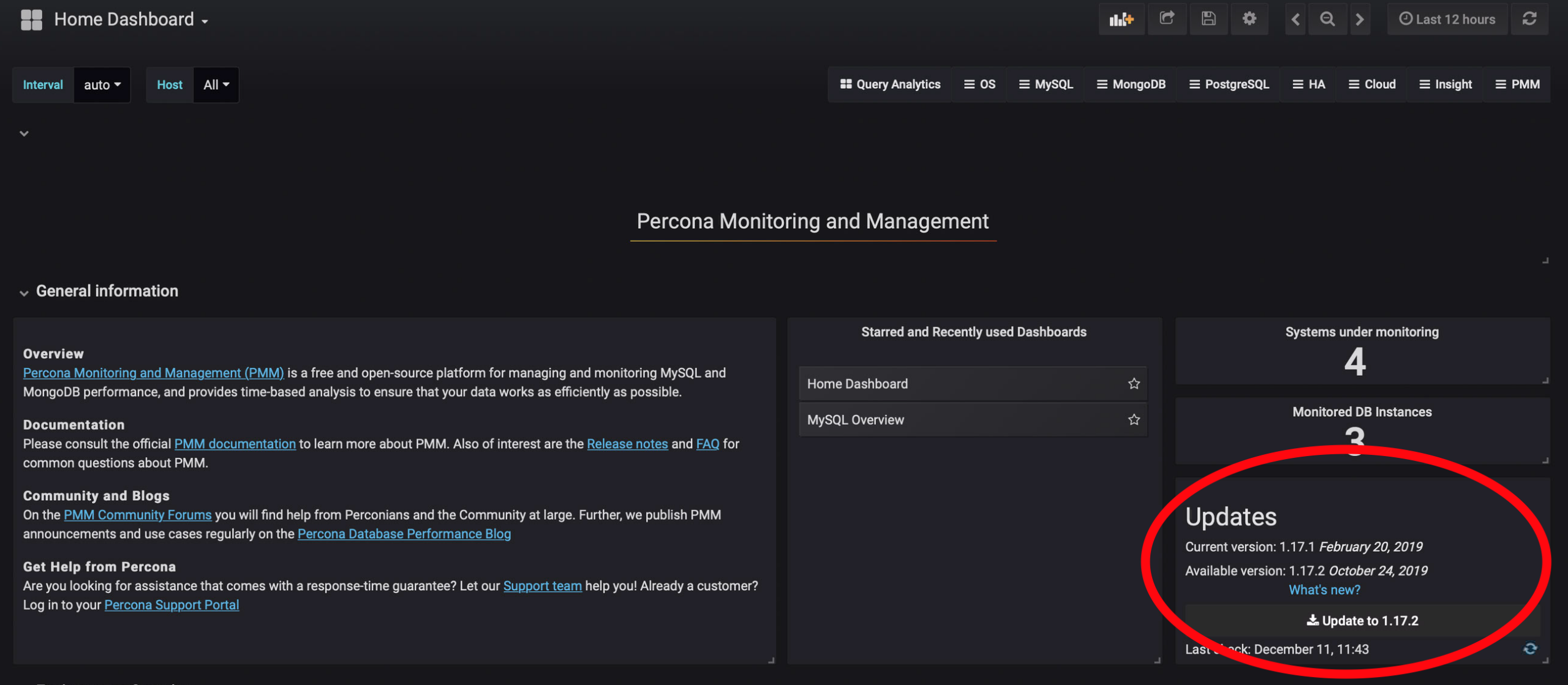The image size is (1568, 685).
Task: Star the MySQL Overview dashboard
Action: 1134,420
